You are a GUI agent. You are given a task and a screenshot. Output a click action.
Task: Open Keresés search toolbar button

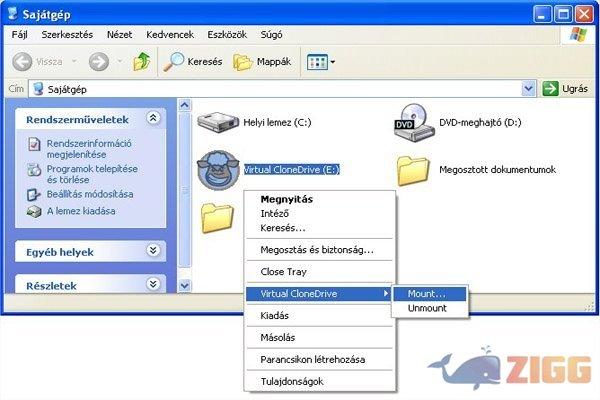click(x=193, y=62)
